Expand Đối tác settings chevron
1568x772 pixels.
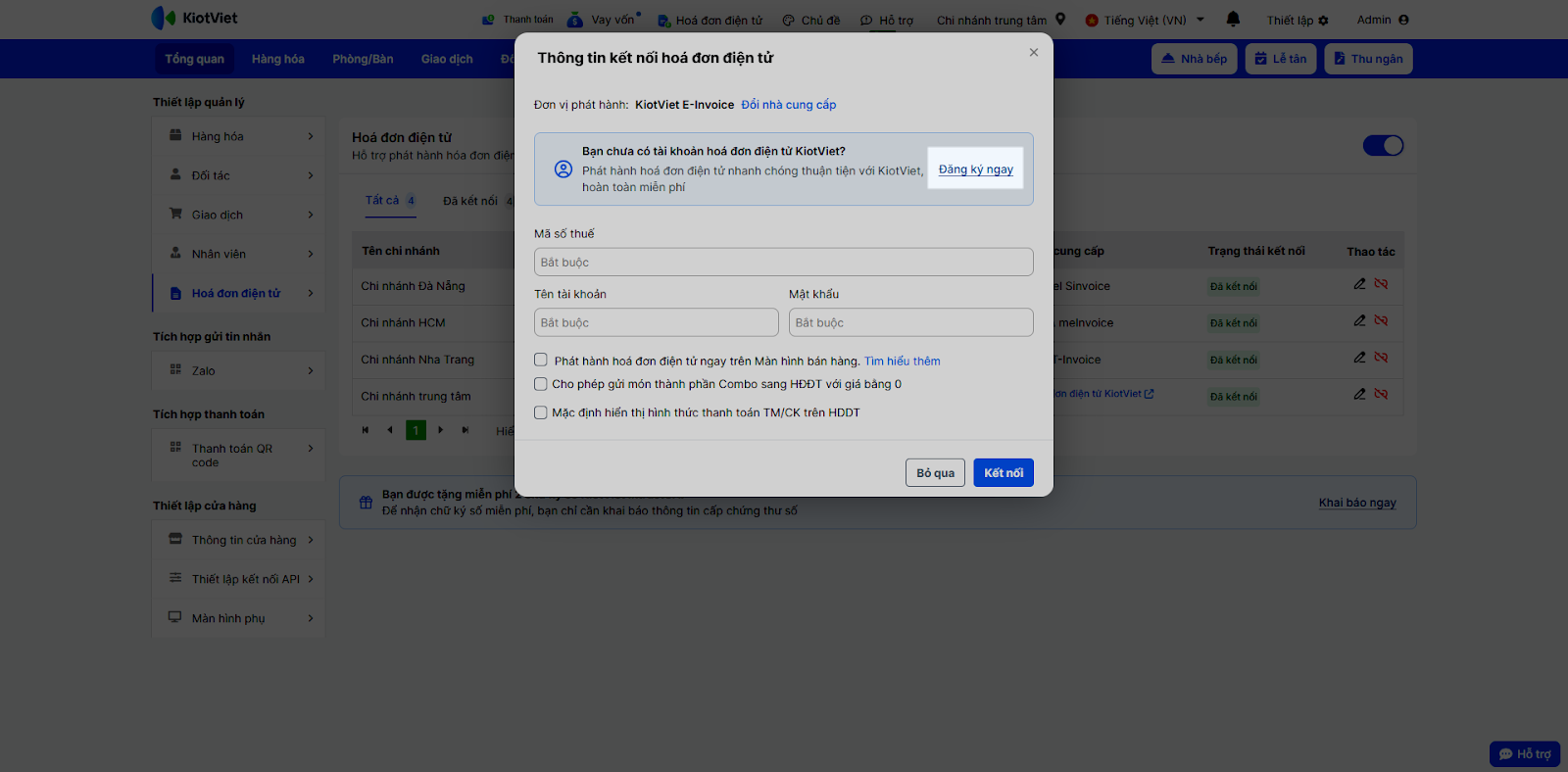[x=311, y=175]
